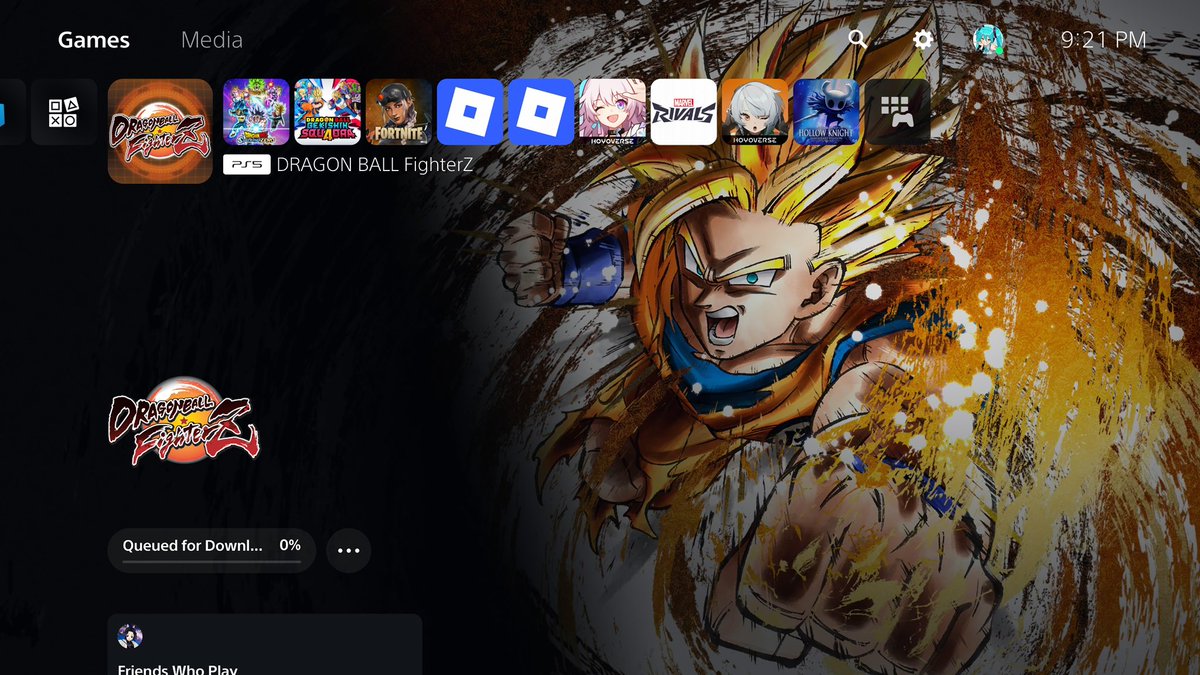Image resolution: width=1200 pixels, height=675 pixels.
Task: Open the grey-haired Hoyoverse game tile
Action: click(755, 112)
